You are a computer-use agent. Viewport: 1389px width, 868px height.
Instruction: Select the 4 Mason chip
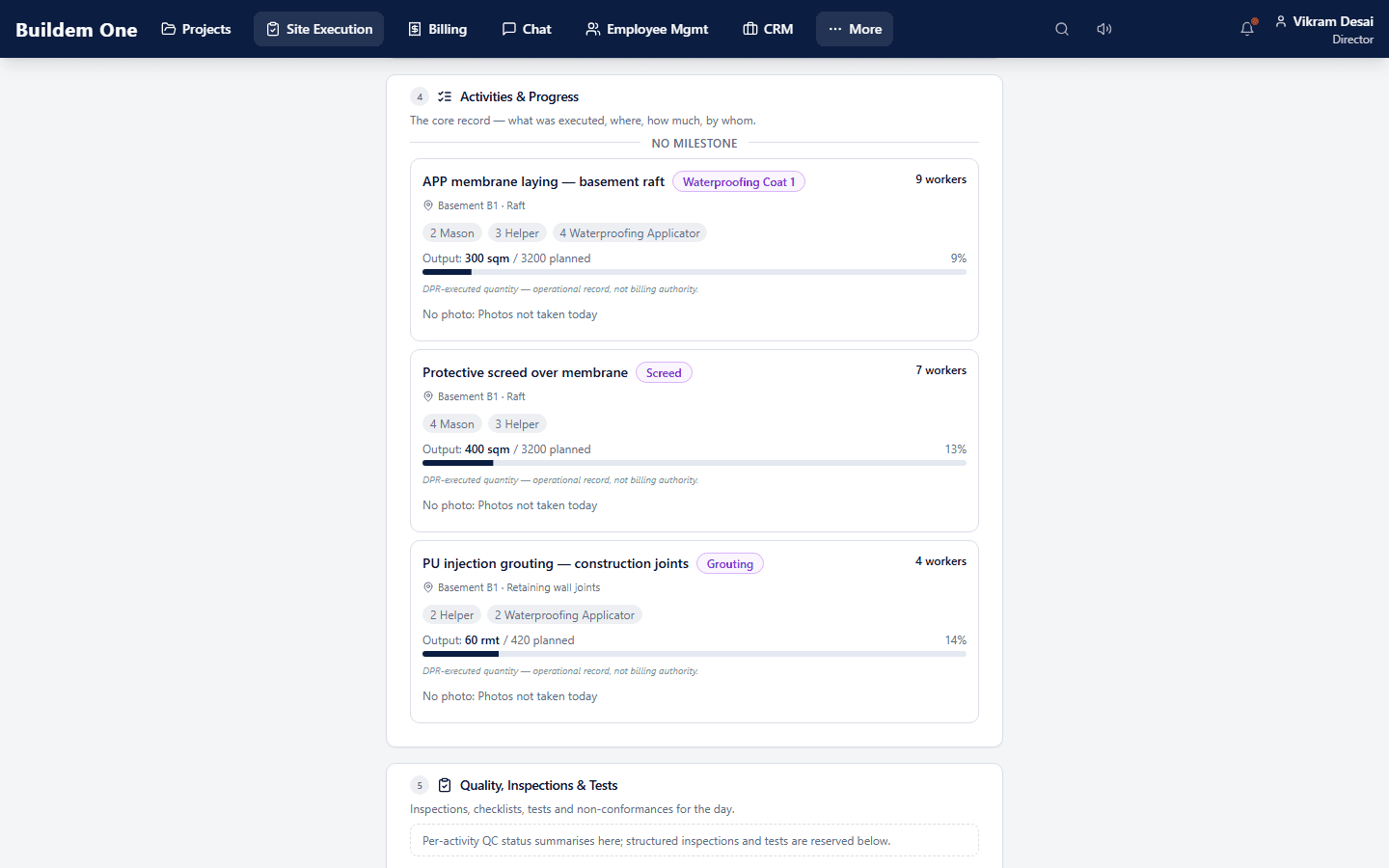click(x=452, y=424)
